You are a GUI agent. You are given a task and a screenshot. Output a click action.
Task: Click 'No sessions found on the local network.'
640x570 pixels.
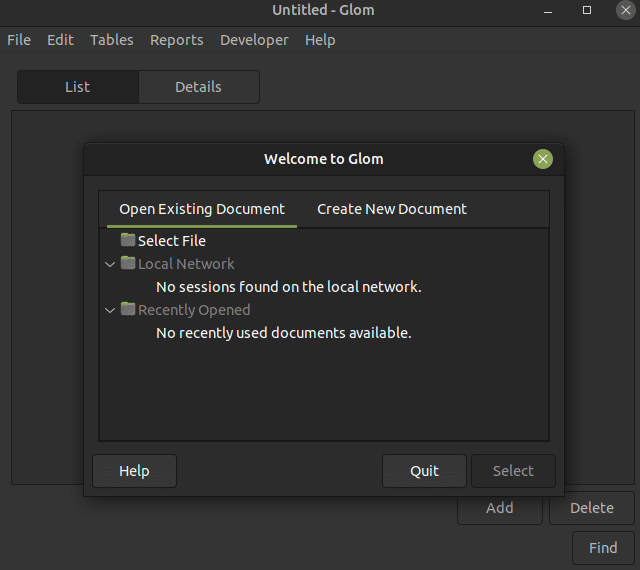tap(289, 287)
